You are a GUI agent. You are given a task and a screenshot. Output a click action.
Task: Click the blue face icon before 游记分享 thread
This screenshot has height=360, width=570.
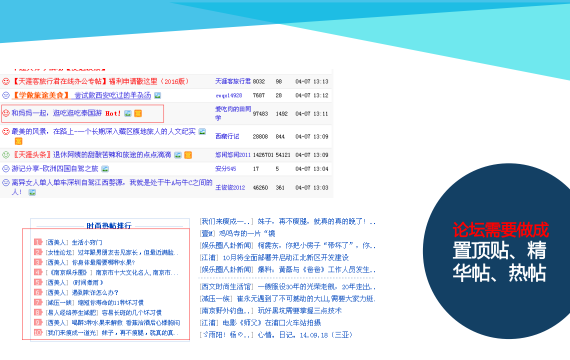pos(6,169)
